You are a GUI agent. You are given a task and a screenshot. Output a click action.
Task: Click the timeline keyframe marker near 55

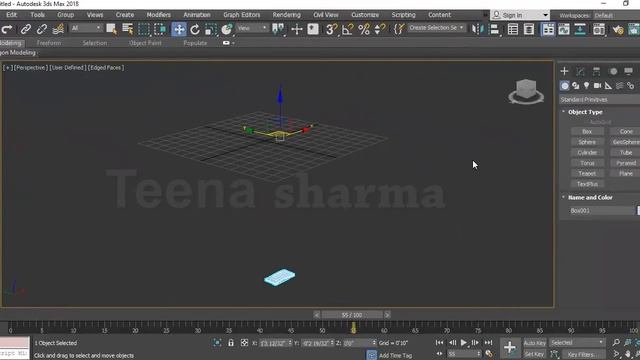(353, 328)
